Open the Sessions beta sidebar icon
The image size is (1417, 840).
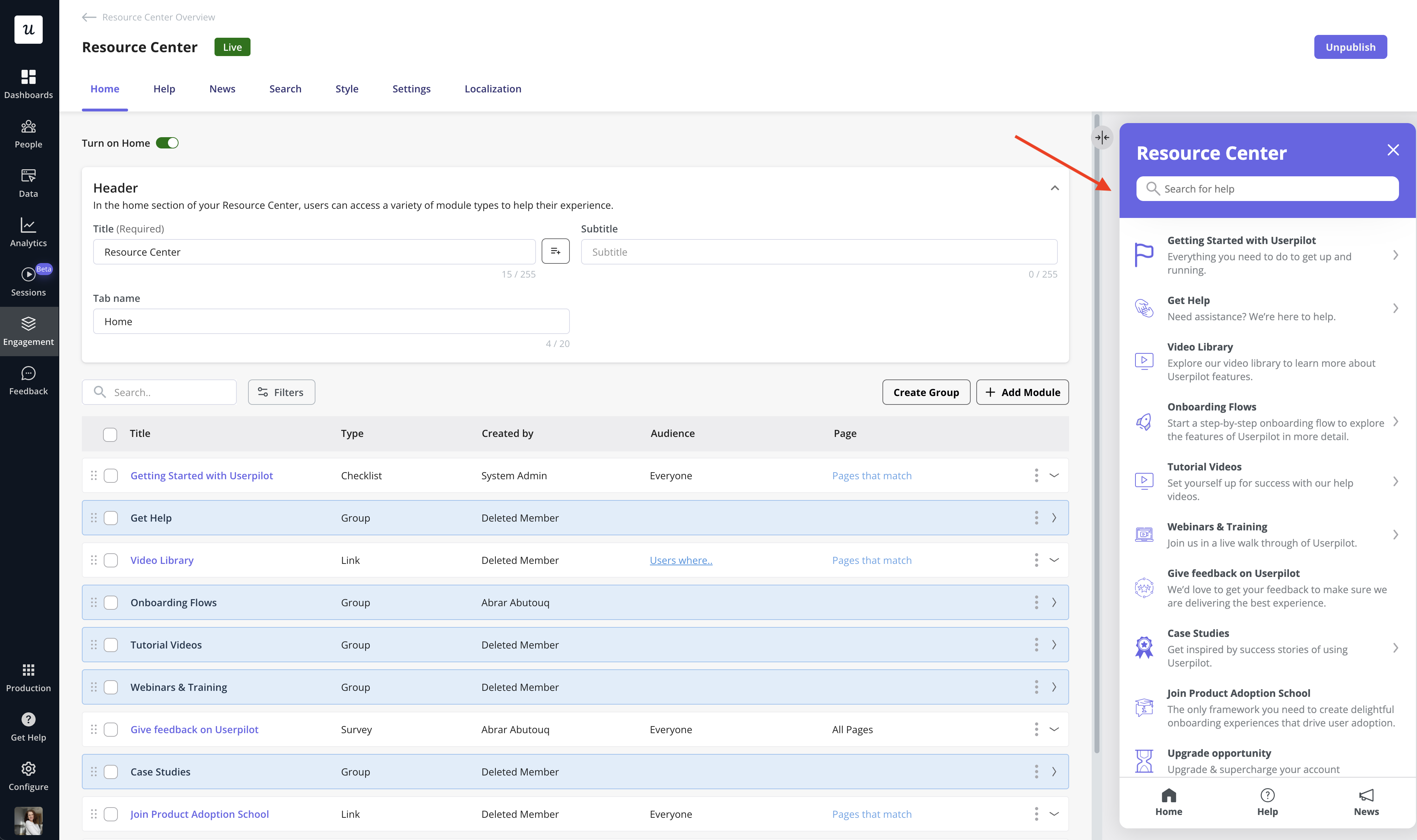pyautogui.click(x=28, y=275)
